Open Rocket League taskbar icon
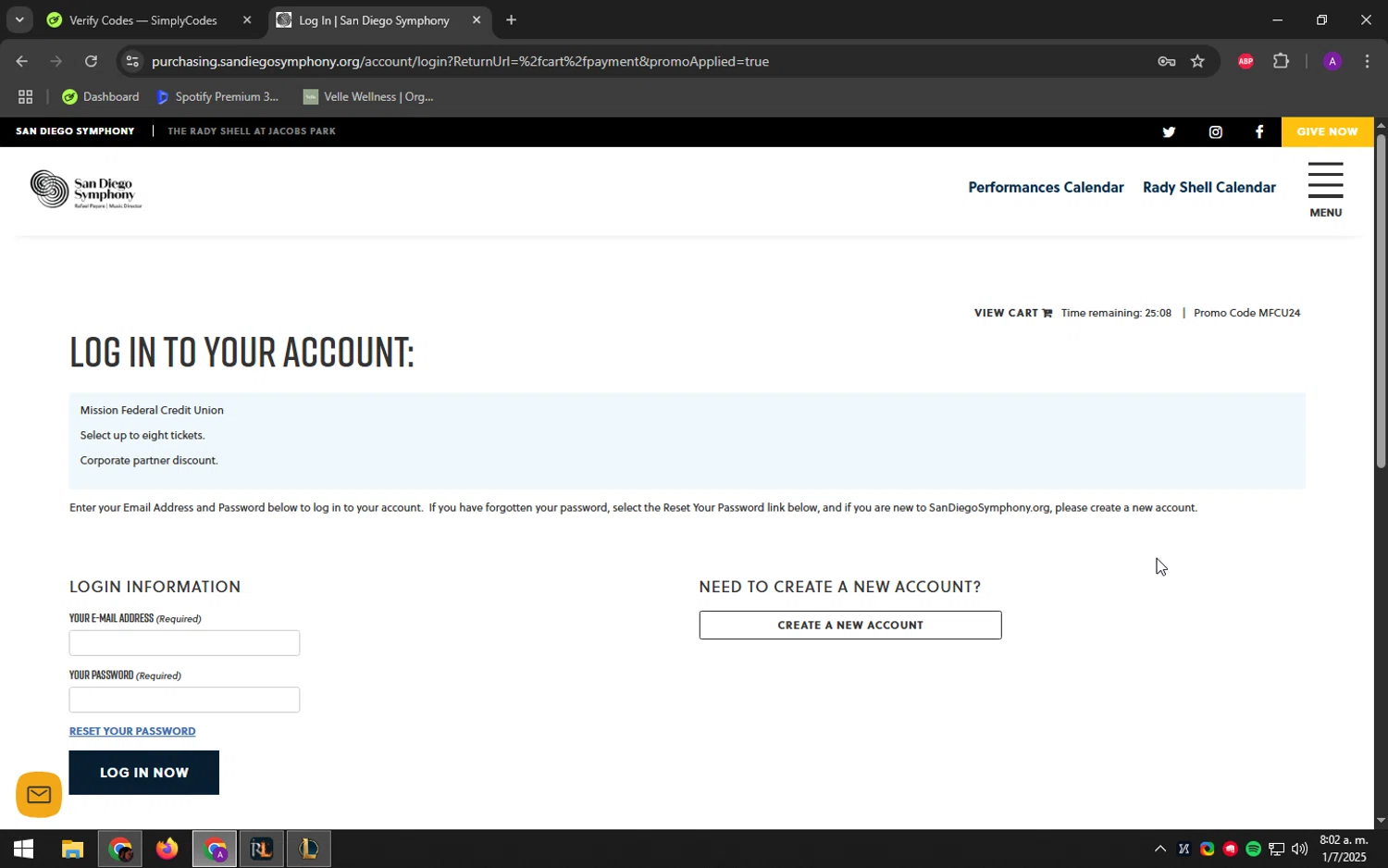Viewport: 1388px width, 868px height. (261, 849)
